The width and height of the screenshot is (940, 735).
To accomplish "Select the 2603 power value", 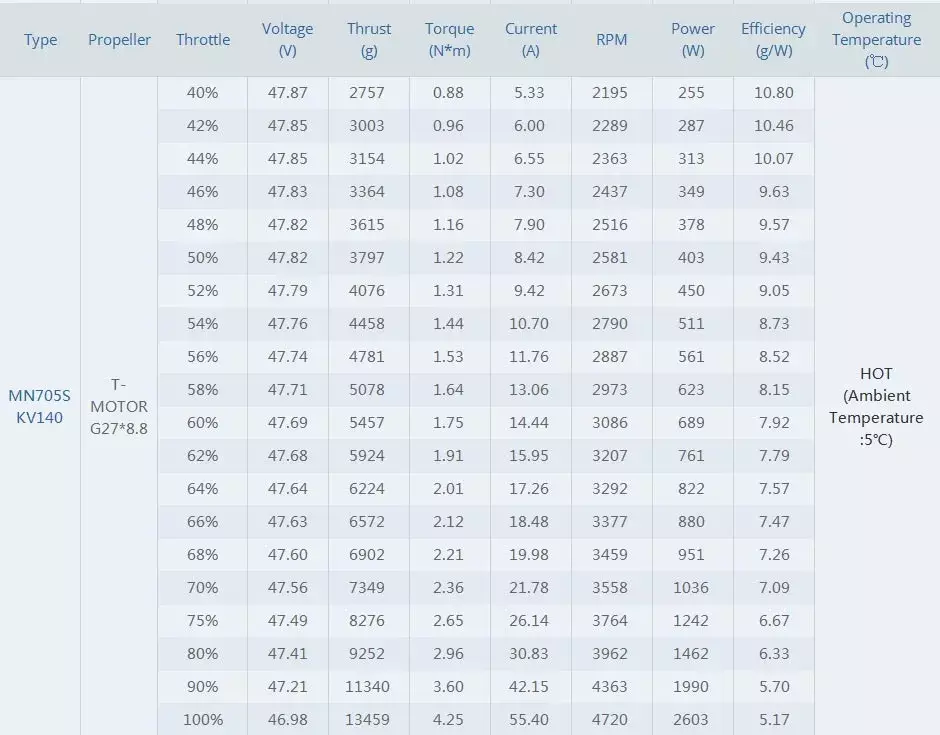I will (x=691, y=719).
